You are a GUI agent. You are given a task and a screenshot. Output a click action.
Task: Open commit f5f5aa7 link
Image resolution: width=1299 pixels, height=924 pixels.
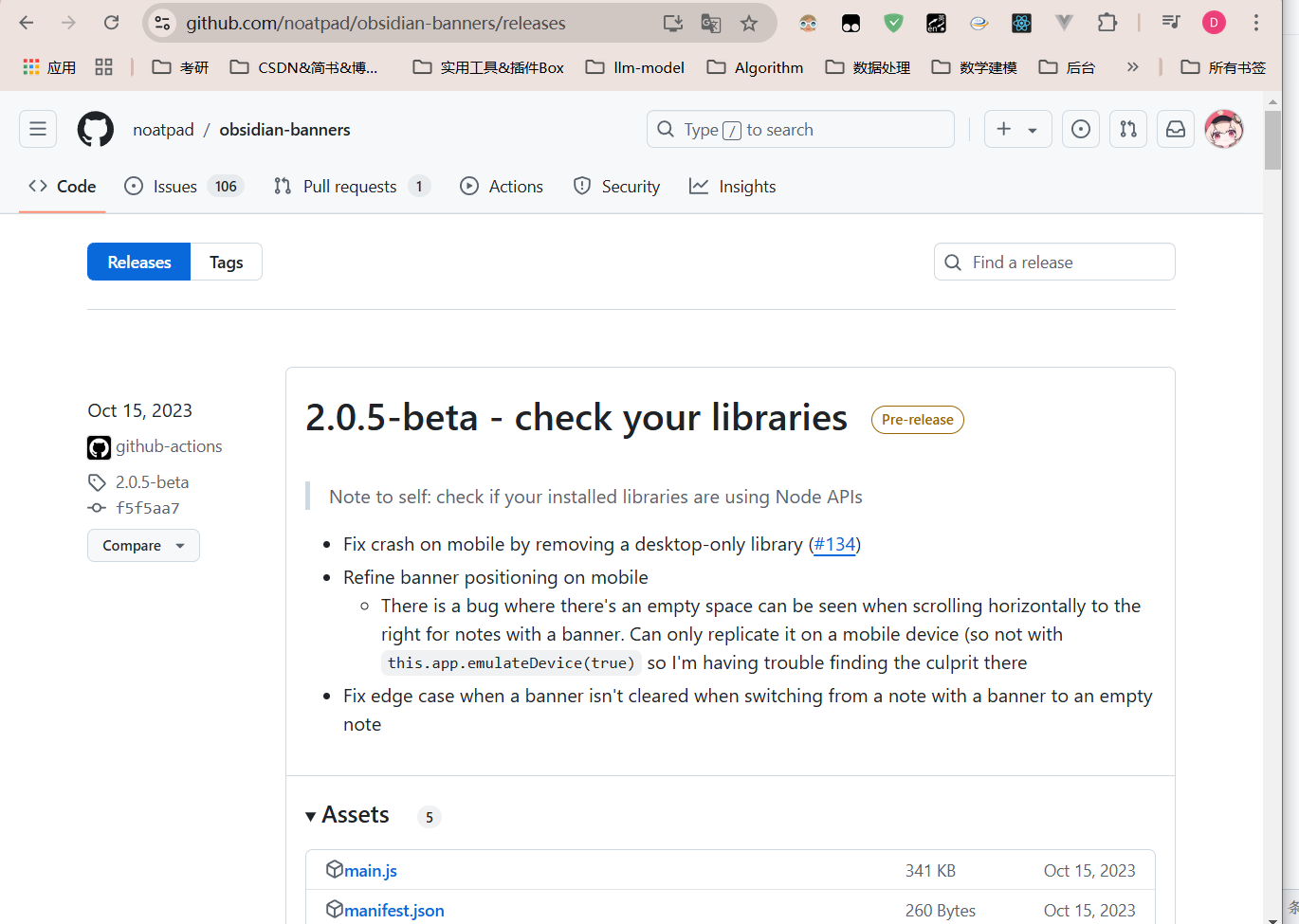pos(147,508)
